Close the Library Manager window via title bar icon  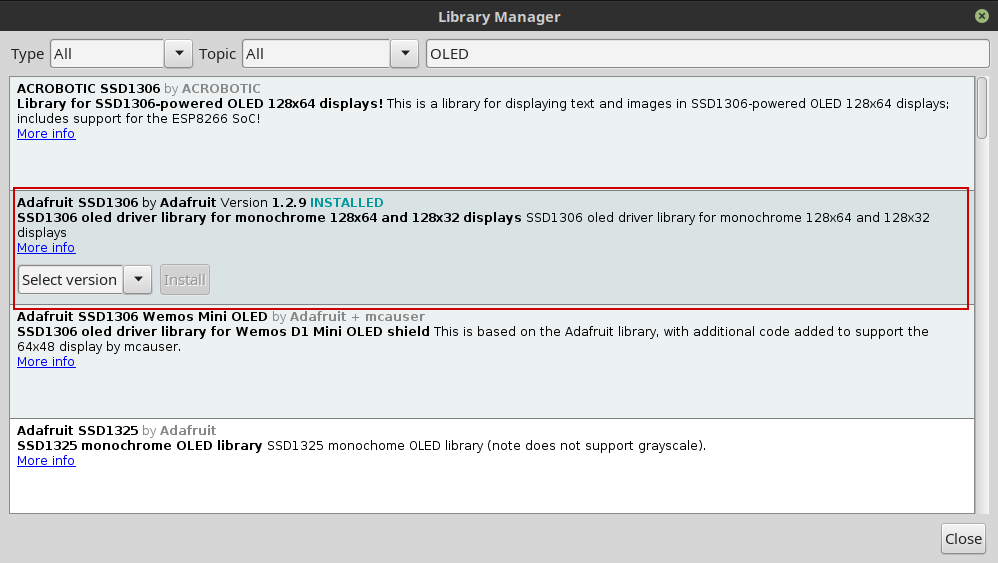(x=981, y=16)
